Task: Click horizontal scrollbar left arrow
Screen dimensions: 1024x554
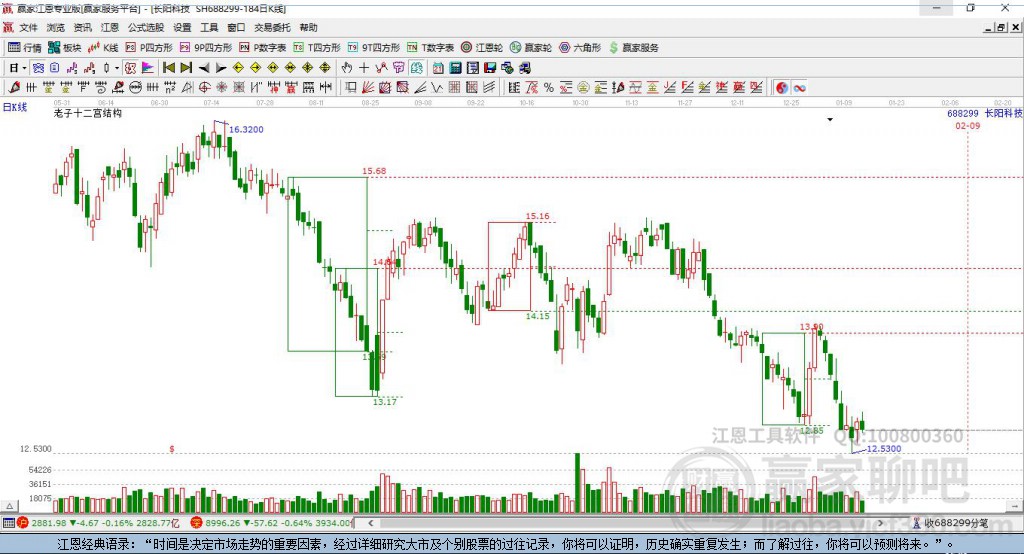Action: tap(370, 523)
